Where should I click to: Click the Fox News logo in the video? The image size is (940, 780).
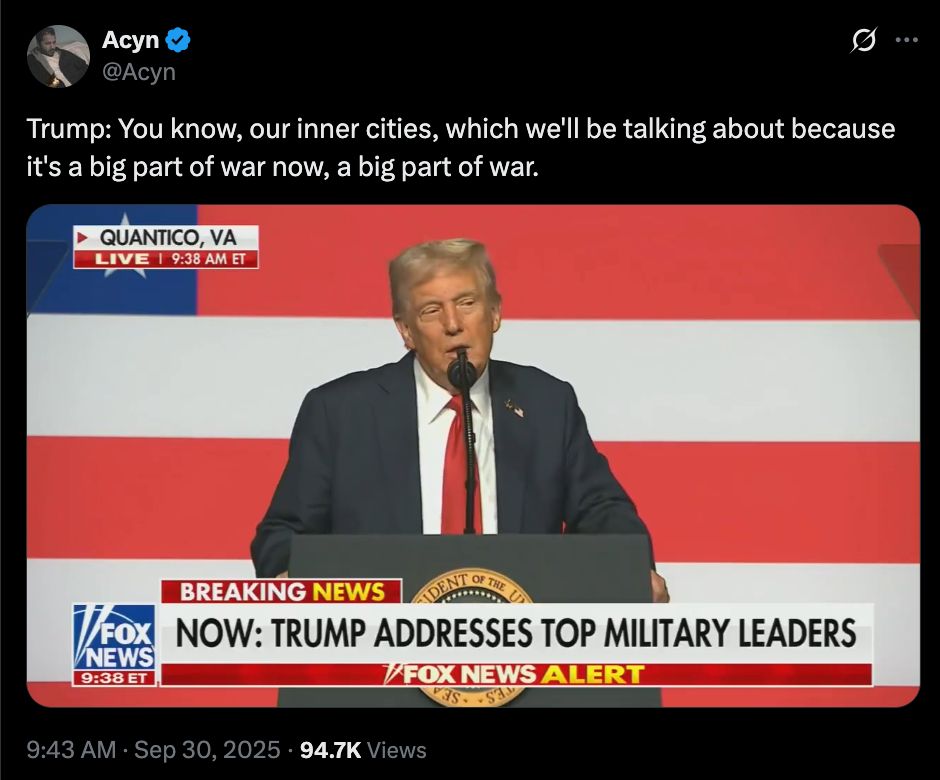[x=115, y=637]
